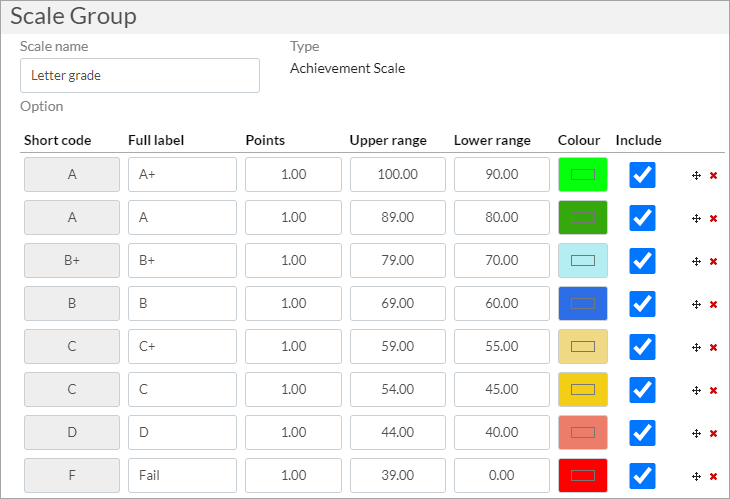The image size is (730, 499).
Task: Open the bright green colour swatch for A+
Action: pyautogui.click(x=582, y=175)
